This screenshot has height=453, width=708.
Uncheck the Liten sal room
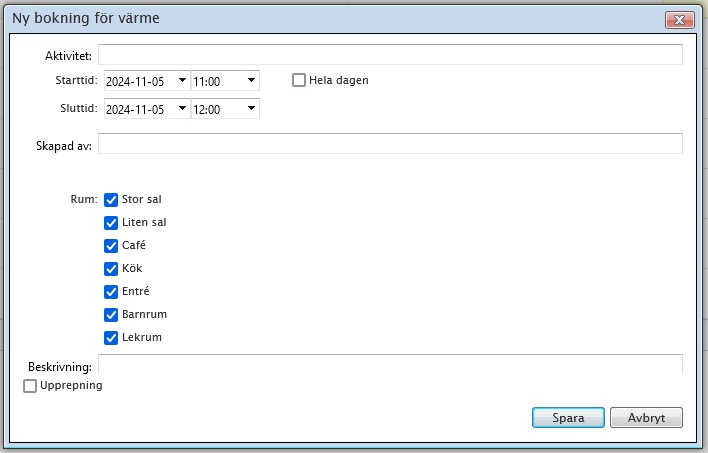(111, 223)
